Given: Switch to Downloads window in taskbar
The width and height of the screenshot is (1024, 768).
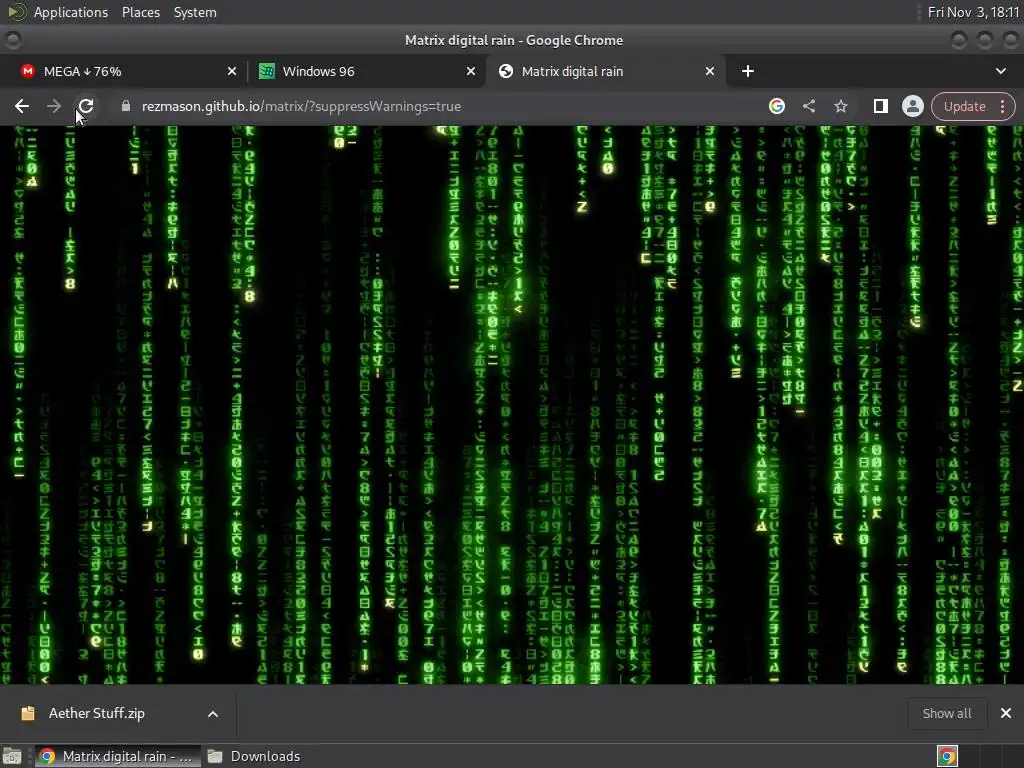Looking at the screenshot, I should [x=255, y=756].
